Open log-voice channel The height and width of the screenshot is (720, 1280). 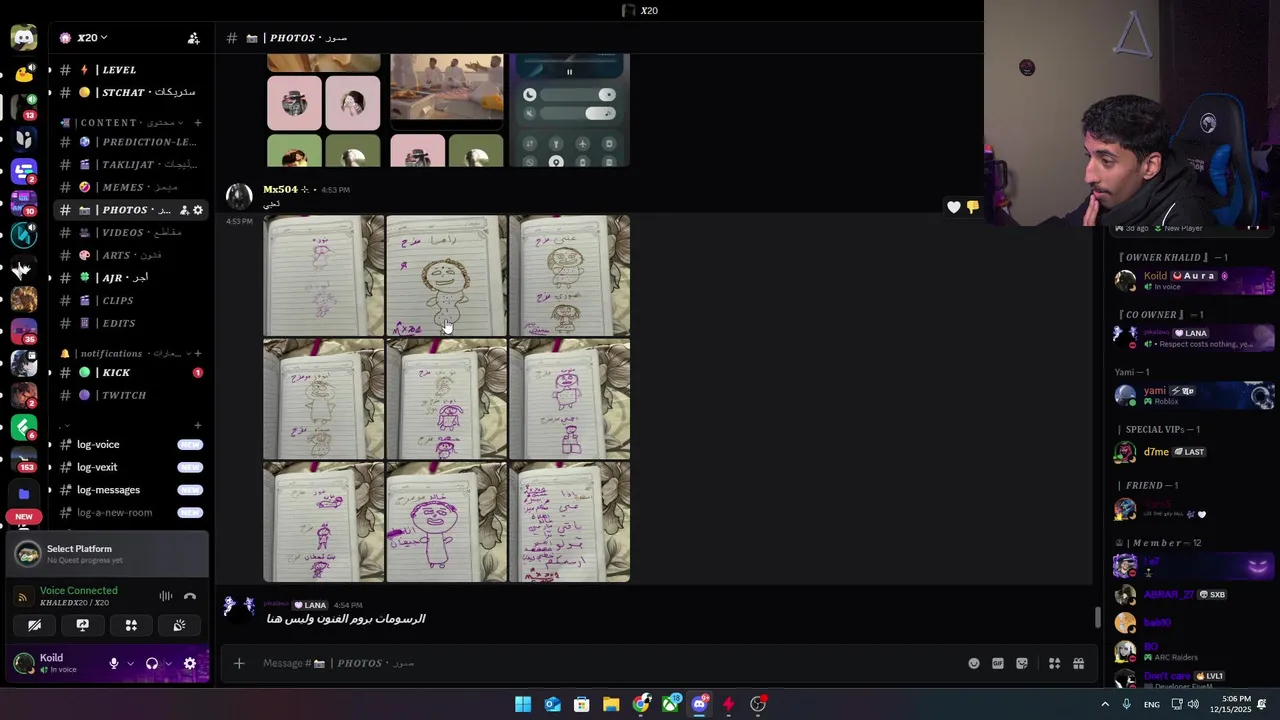tap(130, 444)
